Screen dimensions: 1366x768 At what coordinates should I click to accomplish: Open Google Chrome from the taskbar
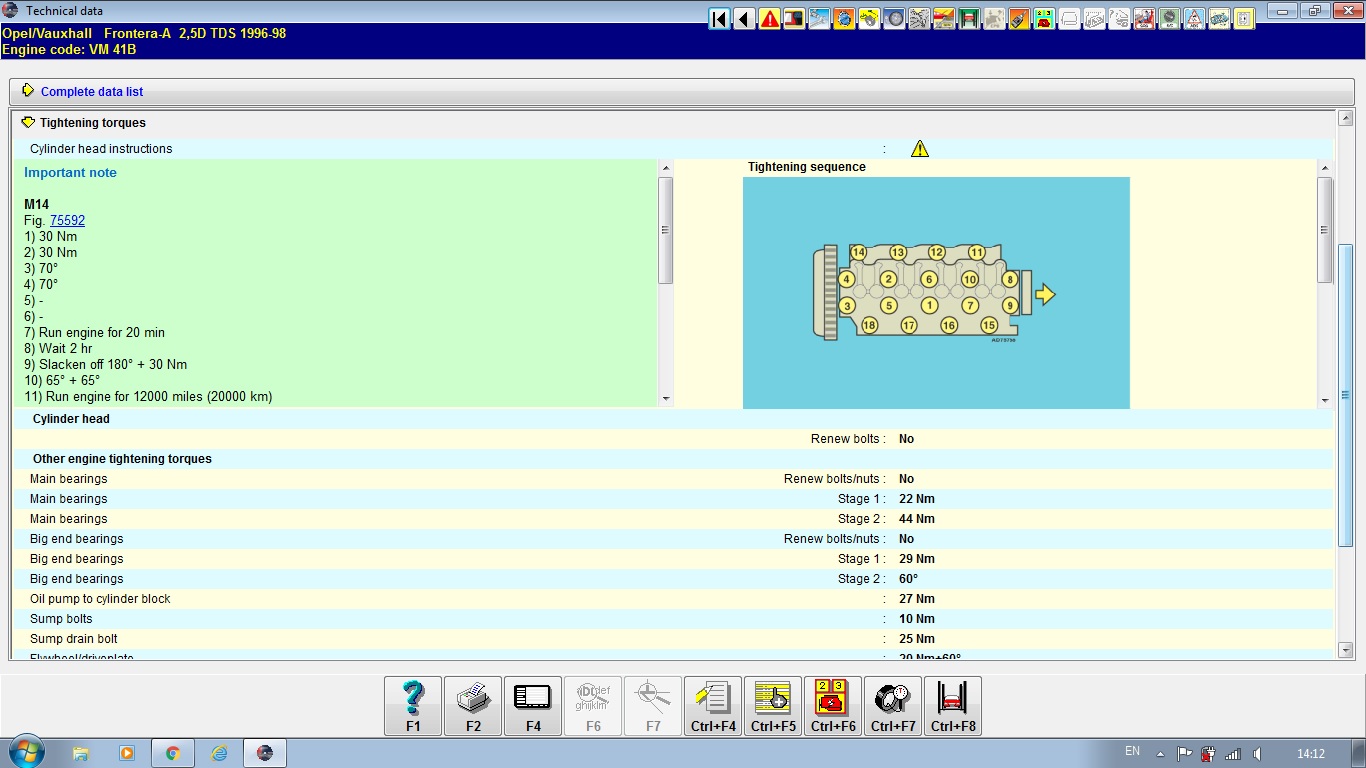click(x=172, y=753)
